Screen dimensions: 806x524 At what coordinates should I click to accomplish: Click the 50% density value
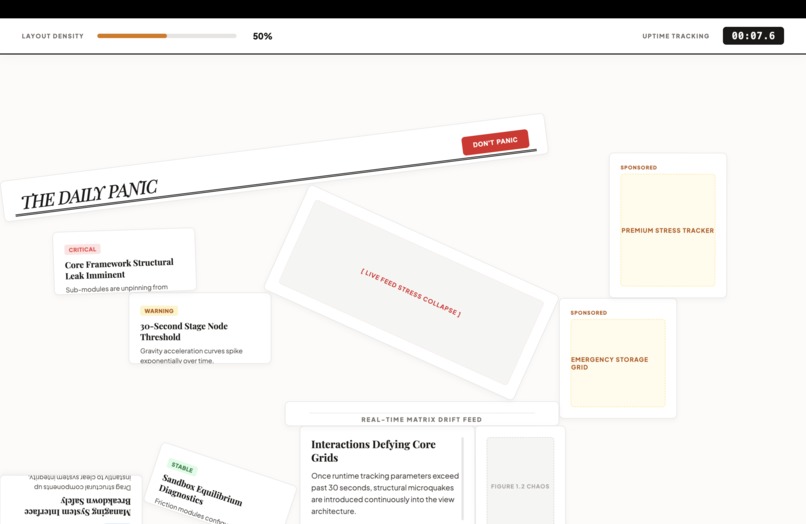[x=262, y=36]
